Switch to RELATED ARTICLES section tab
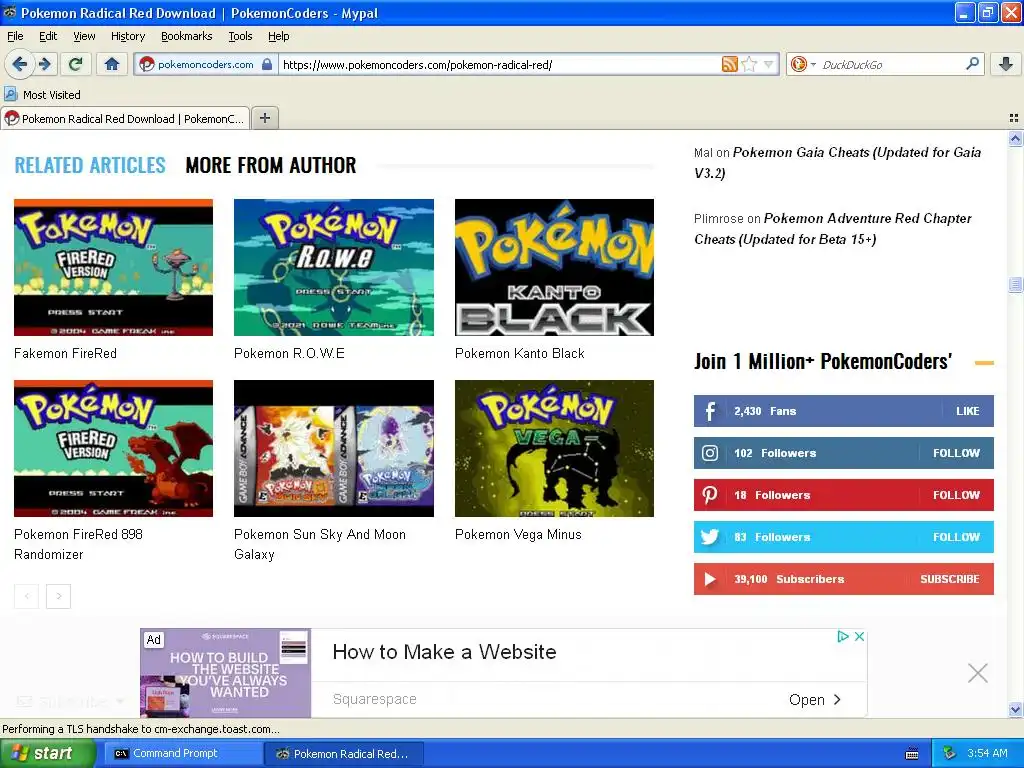This screenshot has height=768, width=1024. (90, 165)
